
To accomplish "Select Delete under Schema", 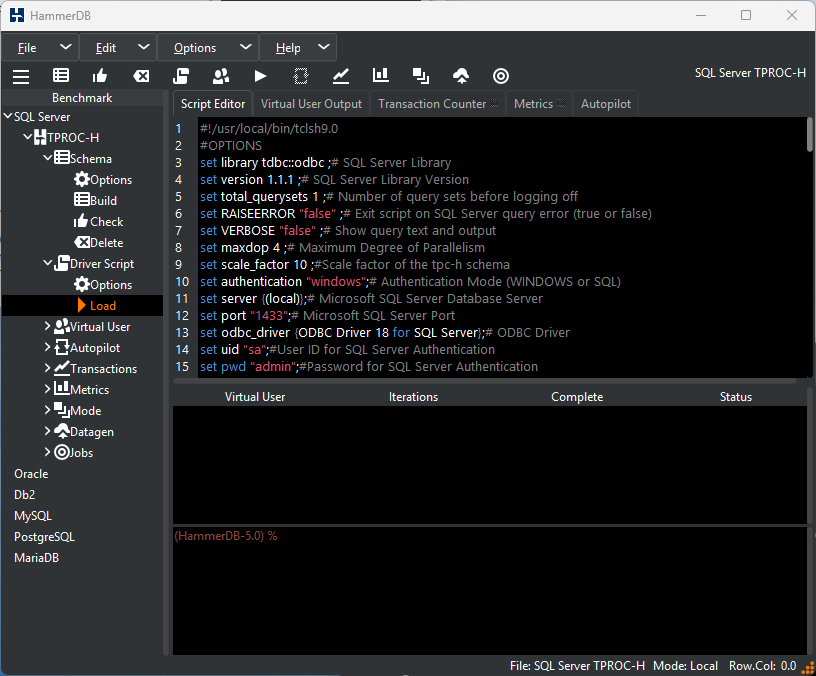I will [99, 243].
